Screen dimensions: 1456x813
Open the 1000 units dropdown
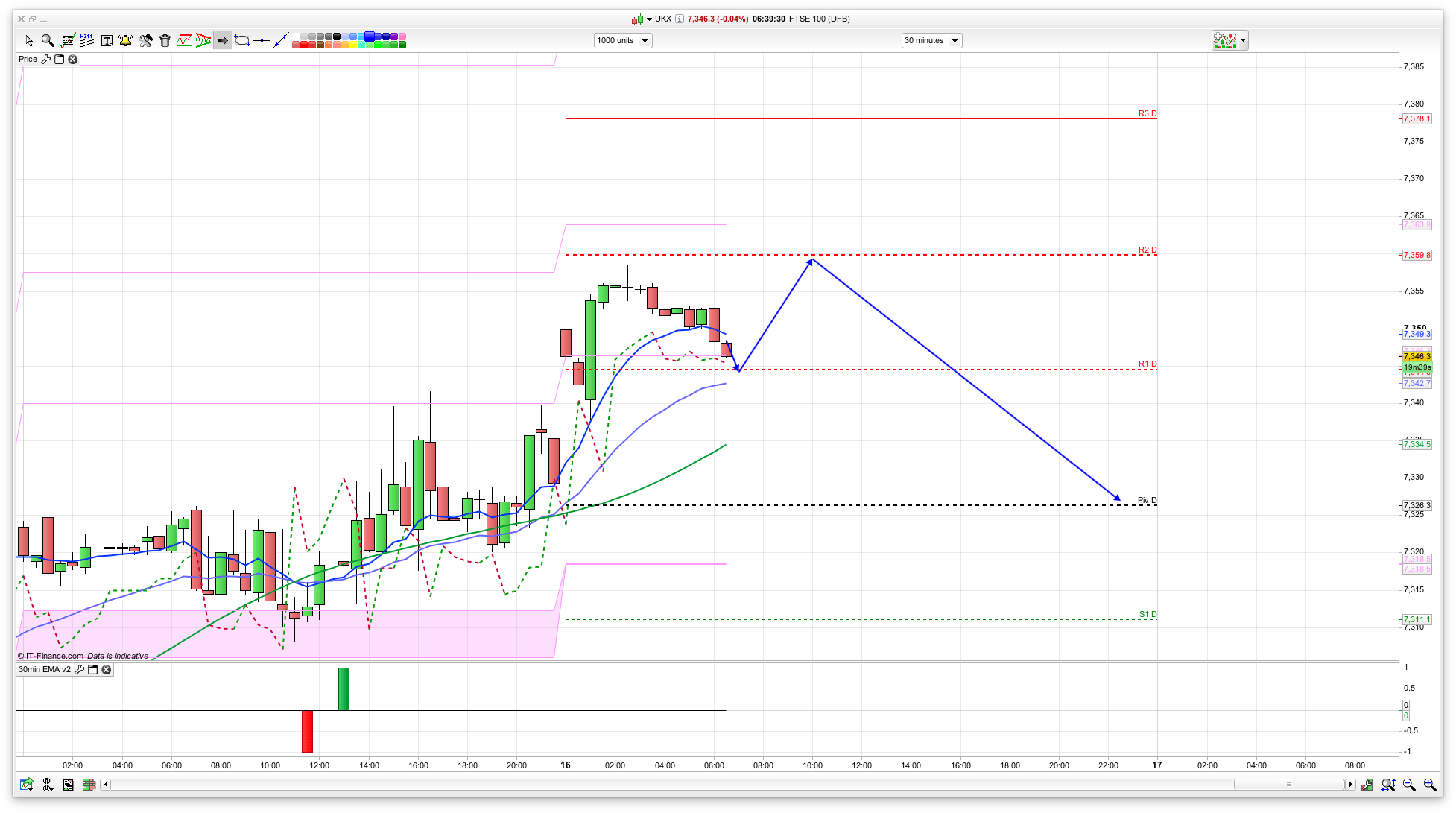[623, 40]
